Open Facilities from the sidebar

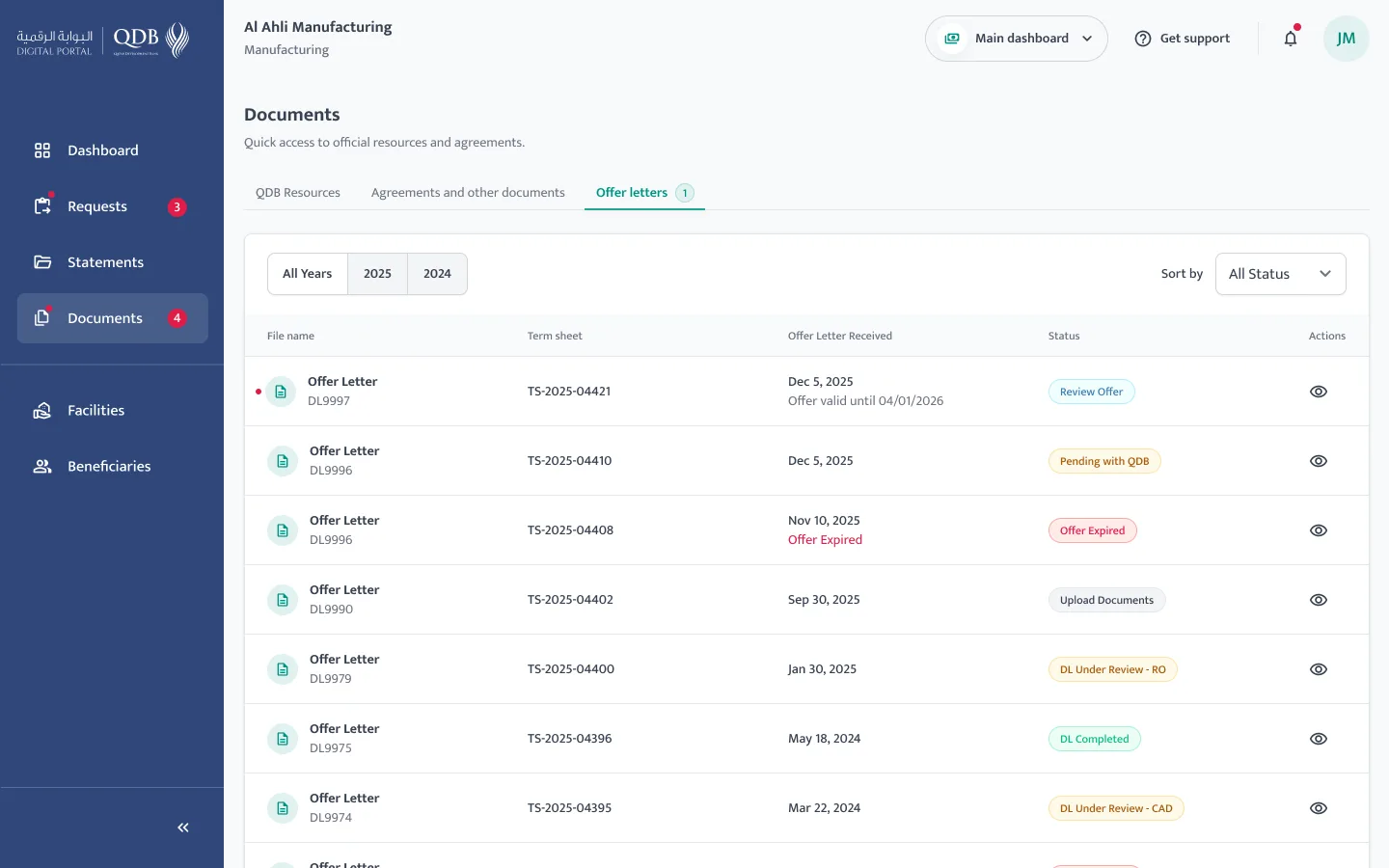point(112,411)
